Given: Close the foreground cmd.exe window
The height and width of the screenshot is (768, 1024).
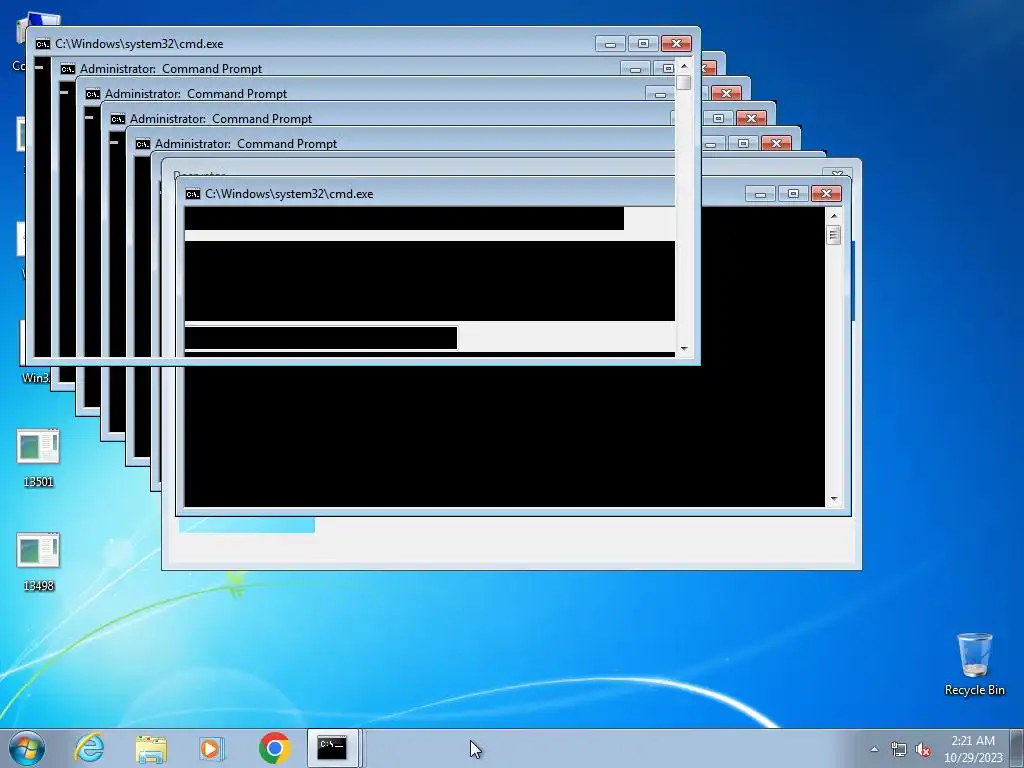Looking at the screenshot, I should click(677, 44).
